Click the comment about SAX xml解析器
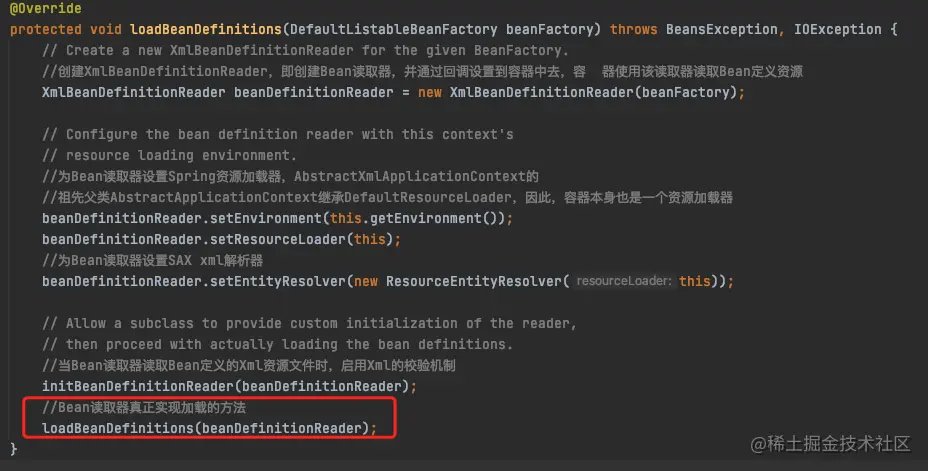 153,260
